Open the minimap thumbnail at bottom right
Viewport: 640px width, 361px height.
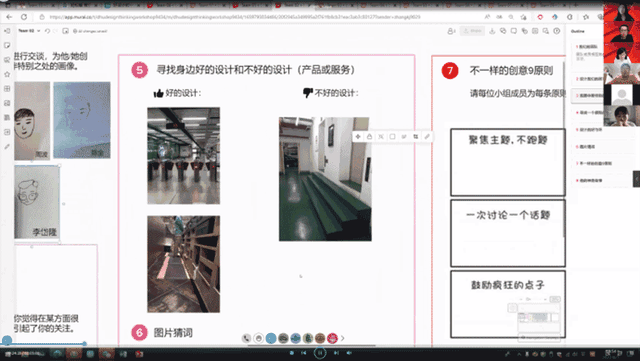pos(539,318)
